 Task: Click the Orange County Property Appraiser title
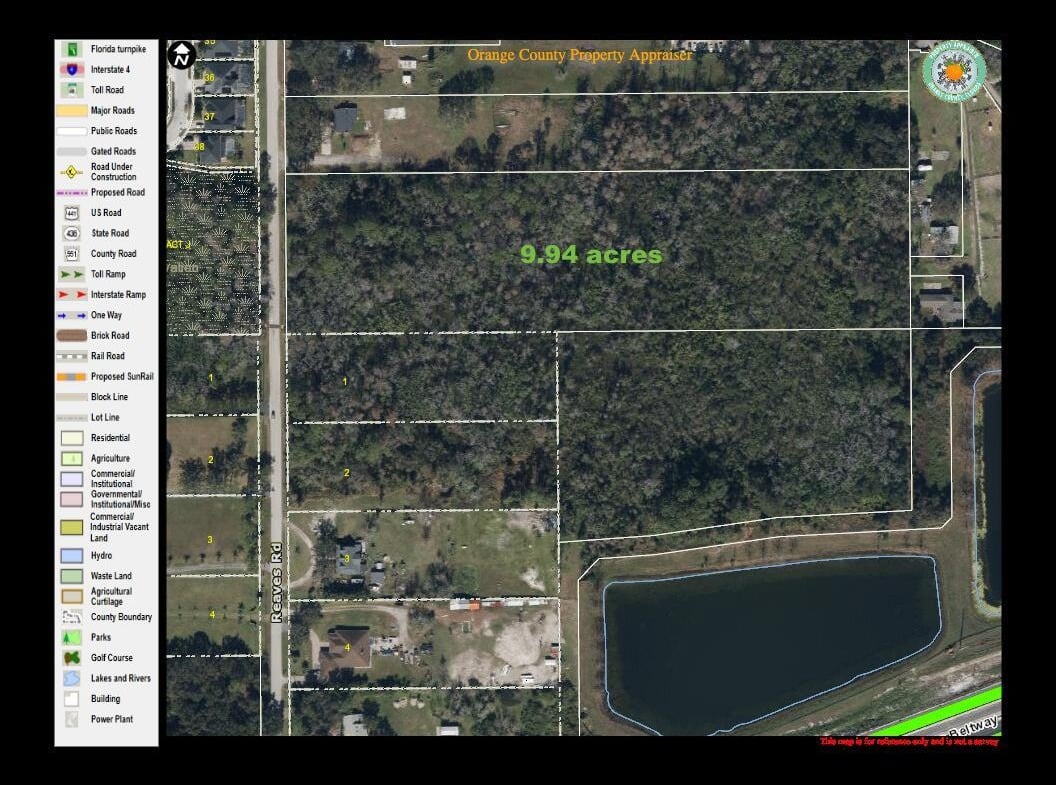click(x=579, y=55)
